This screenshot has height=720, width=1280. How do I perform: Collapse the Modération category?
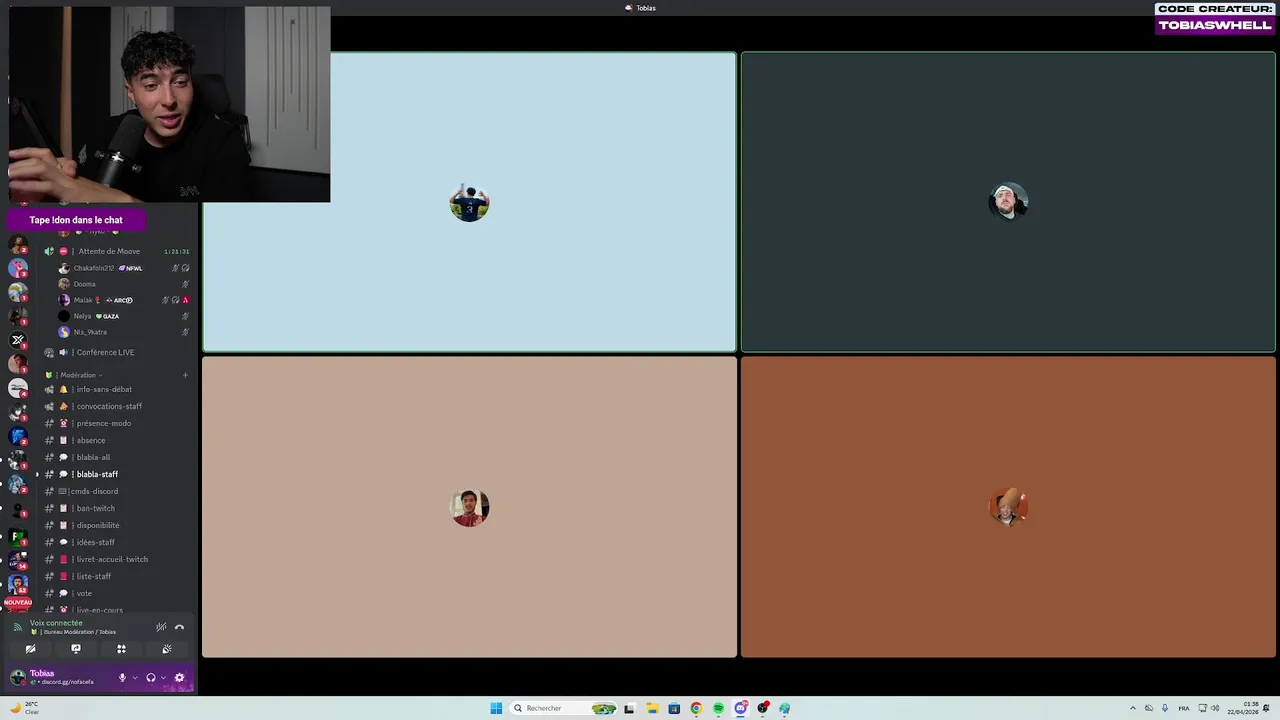[80, 375]
